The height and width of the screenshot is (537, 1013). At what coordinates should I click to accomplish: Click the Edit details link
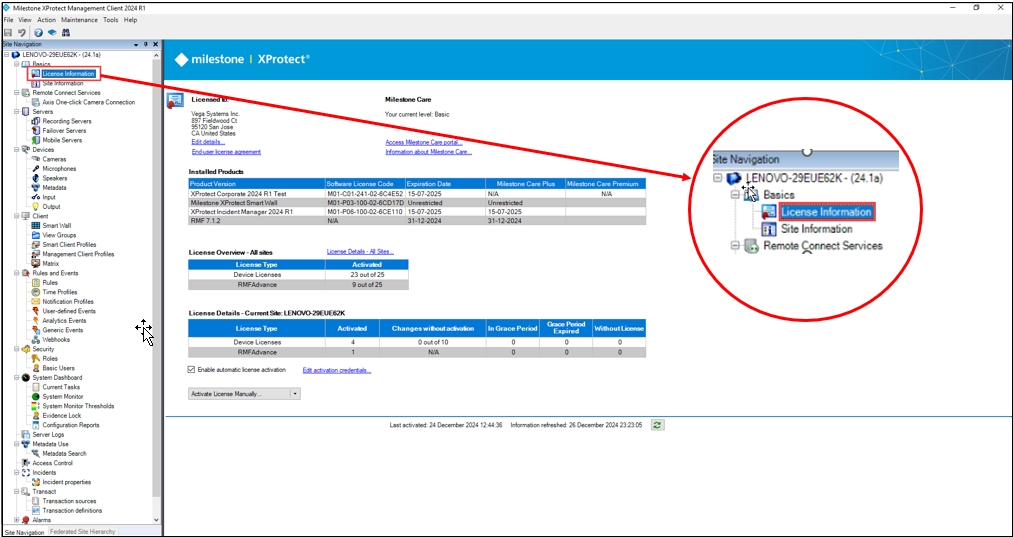tap(208, 142)
